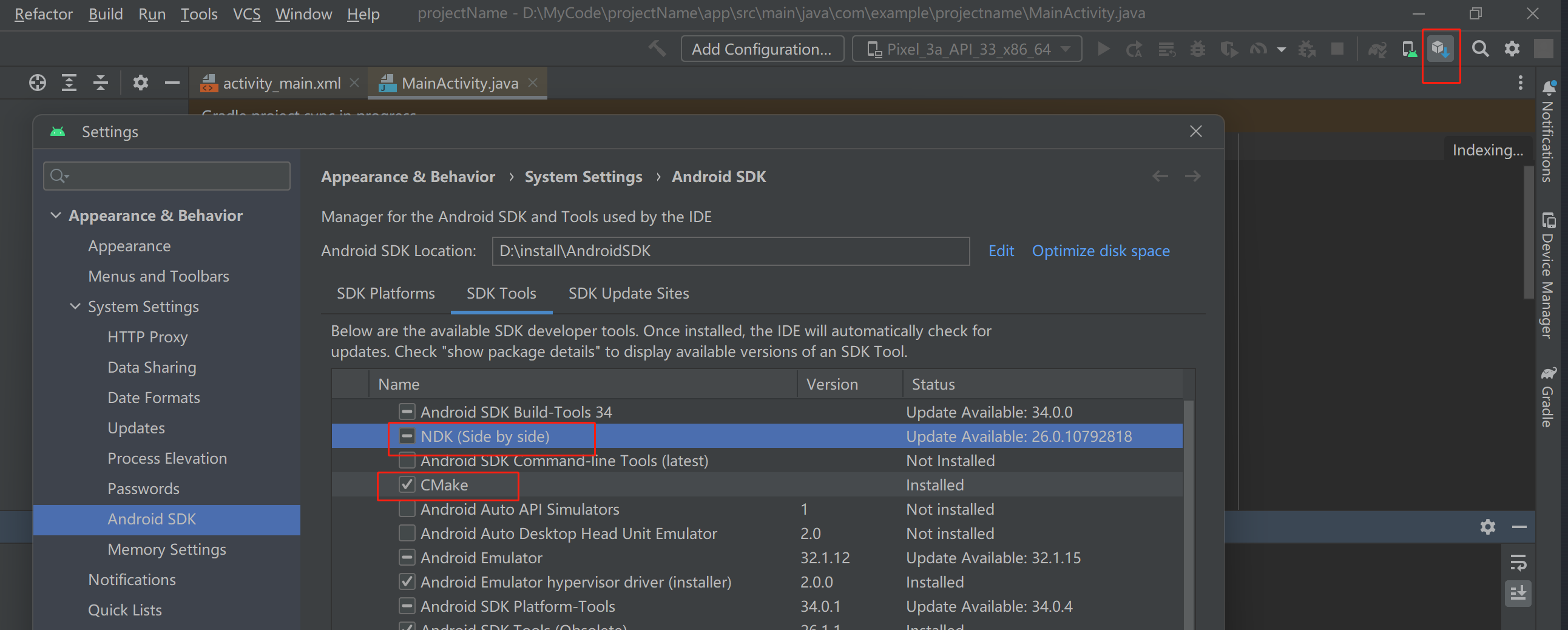1568x630 pixels.
Task: Switch to SDK Update Sites tab
Action: point(628,293)
